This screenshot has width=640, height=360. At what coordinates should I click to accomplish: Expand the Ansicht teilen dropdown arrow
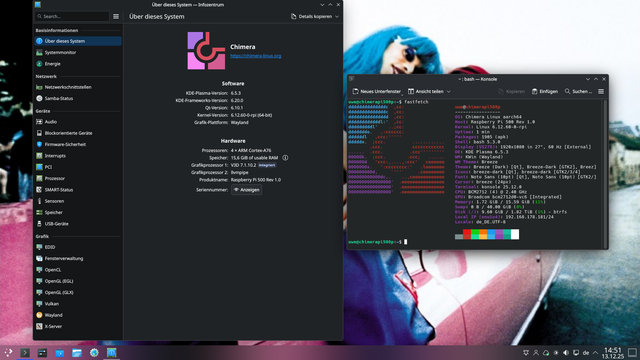point(449,92)
